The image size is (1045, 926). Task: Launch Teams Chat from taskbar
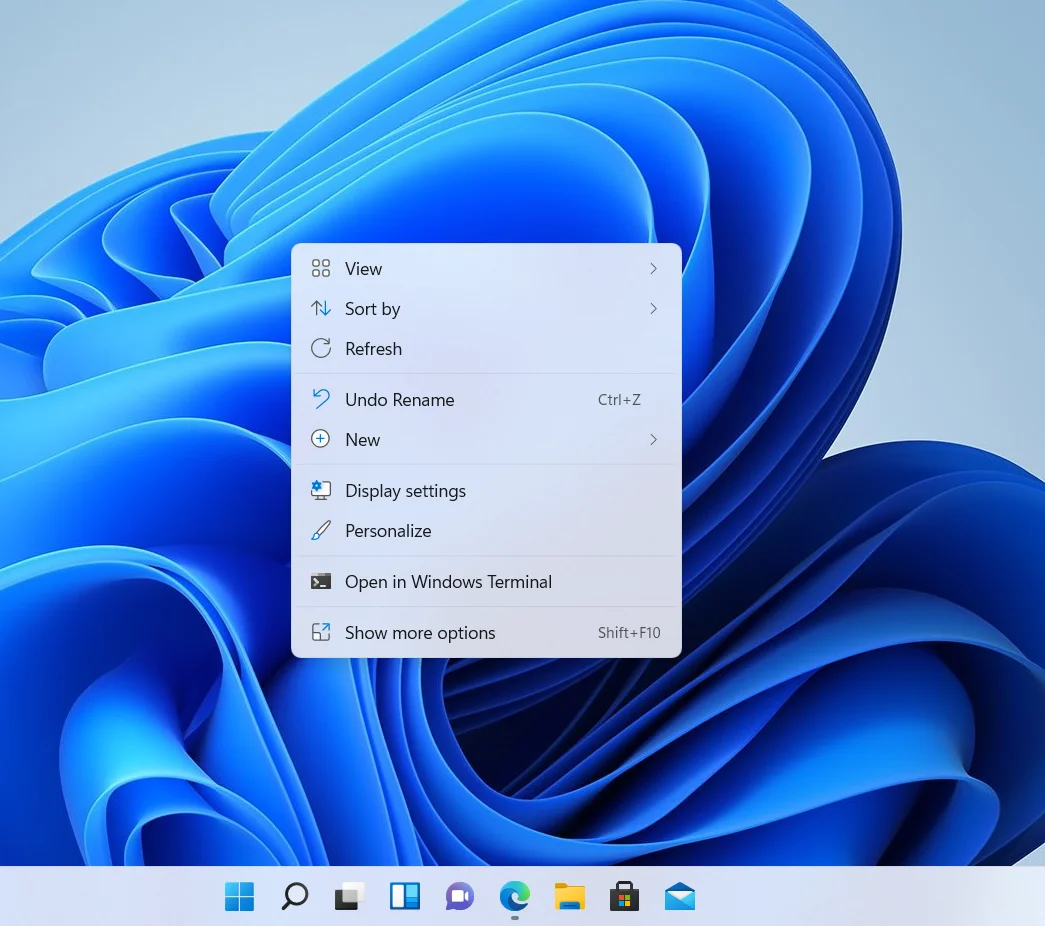point(460,896)
